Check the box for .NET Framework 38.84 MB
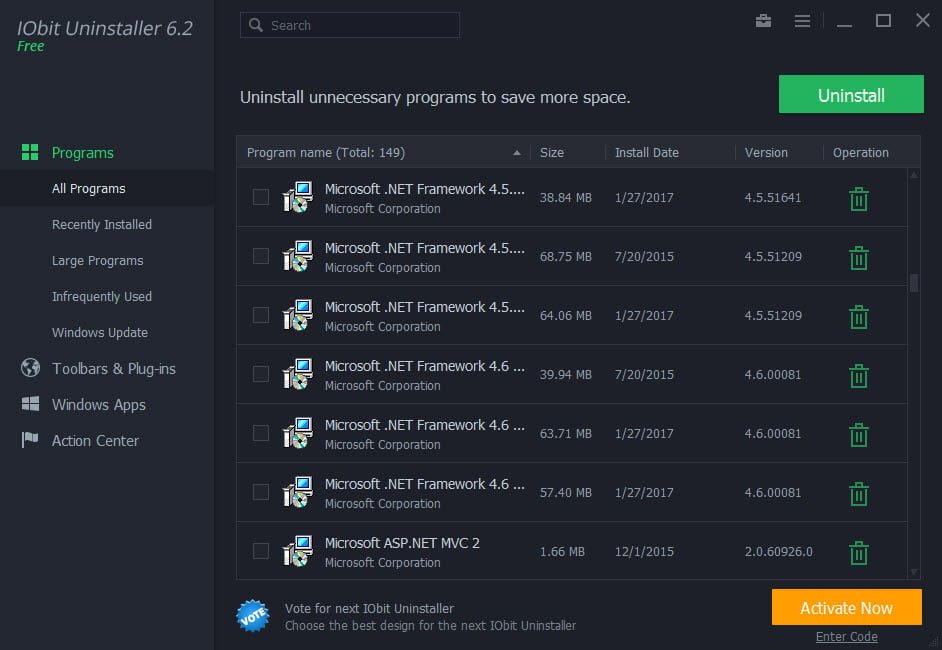This screenshot has width=942, height=650. click(x=261, y=197)
